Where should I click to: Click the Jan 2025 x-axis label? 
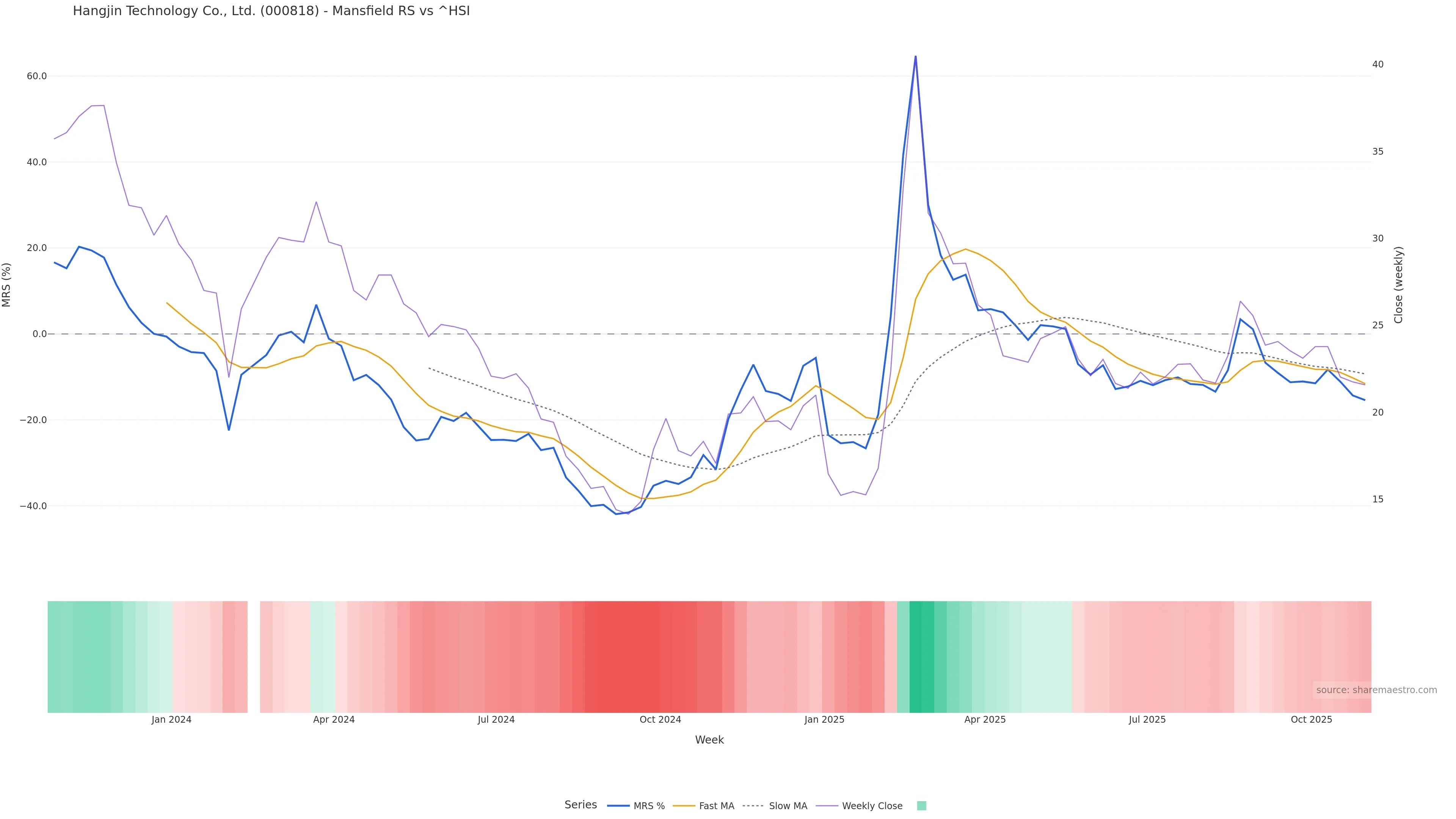(x=824, y=720)
